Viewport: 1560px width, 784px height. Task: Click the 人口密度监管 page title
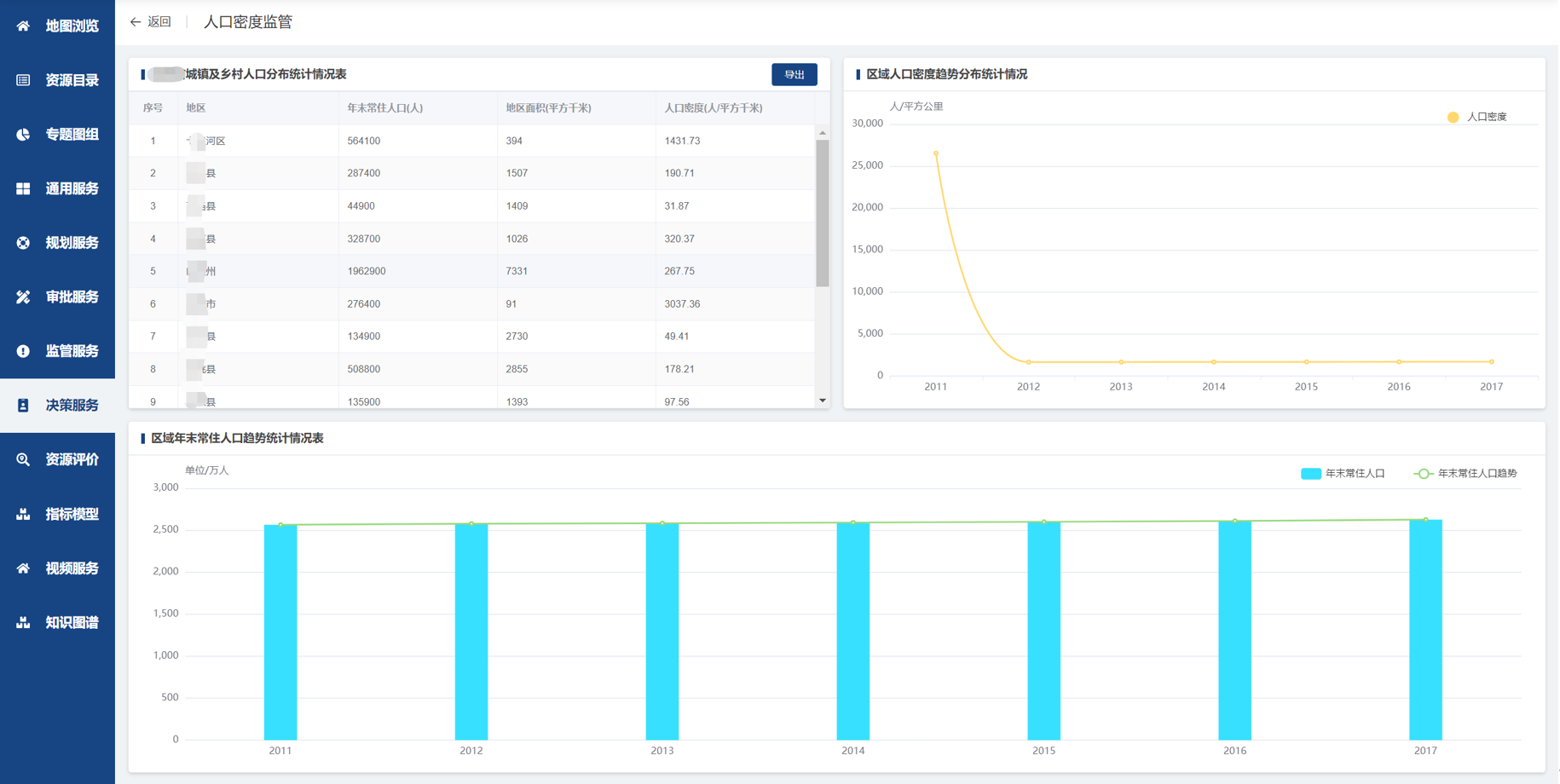248,22
